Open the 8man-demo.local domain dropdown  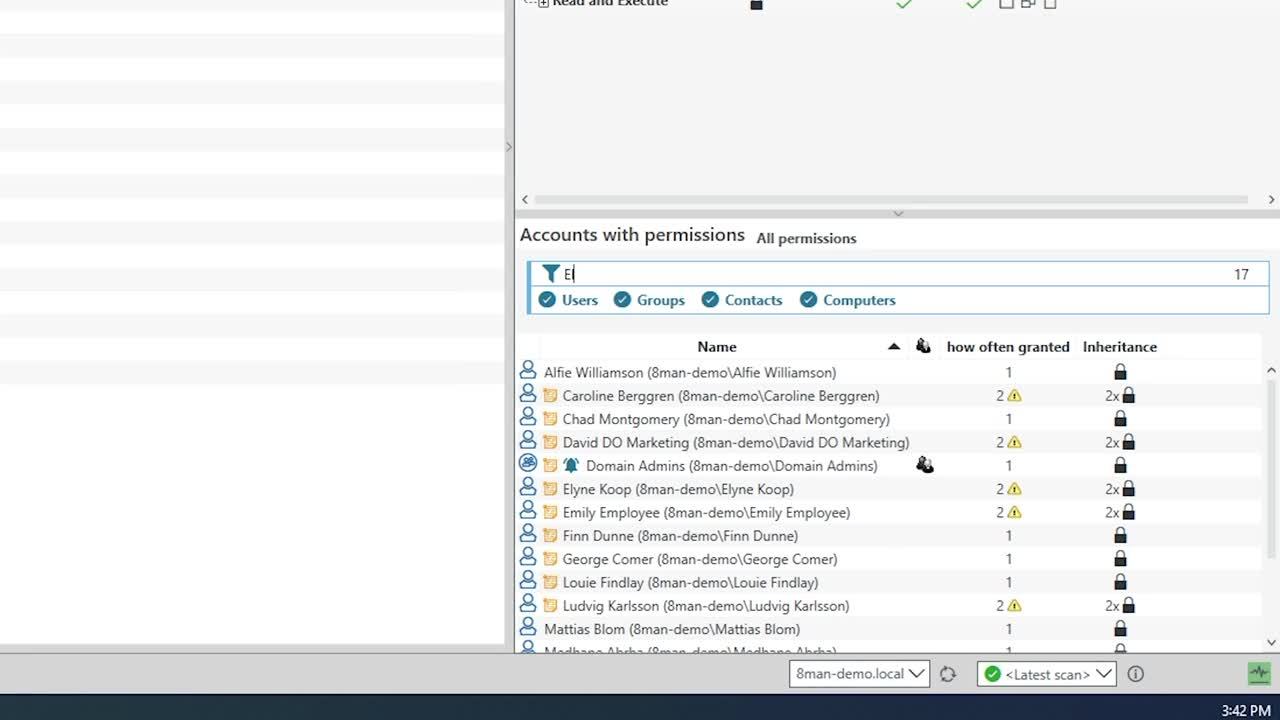(x=859, y=674)
